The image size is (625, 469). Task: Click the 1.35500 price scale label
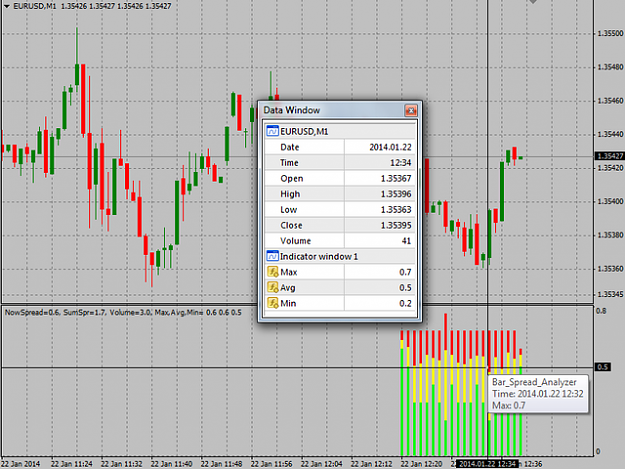point(610,33)
